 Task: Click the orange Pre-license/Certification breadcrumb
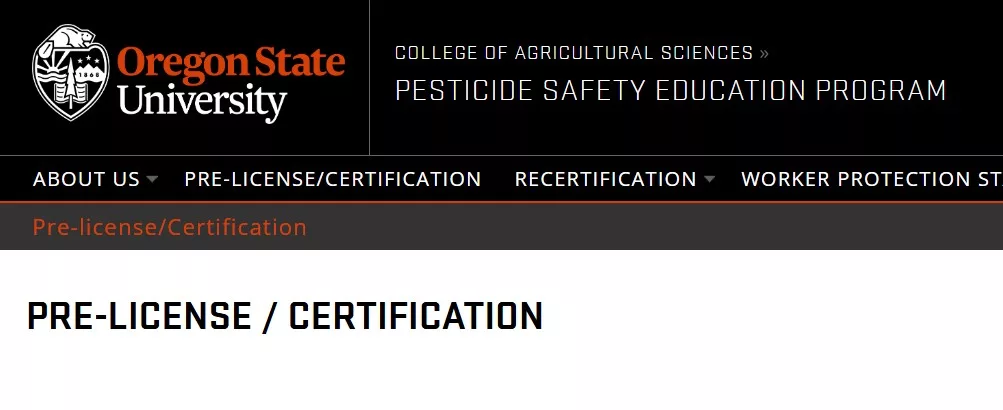click(170, 227)
